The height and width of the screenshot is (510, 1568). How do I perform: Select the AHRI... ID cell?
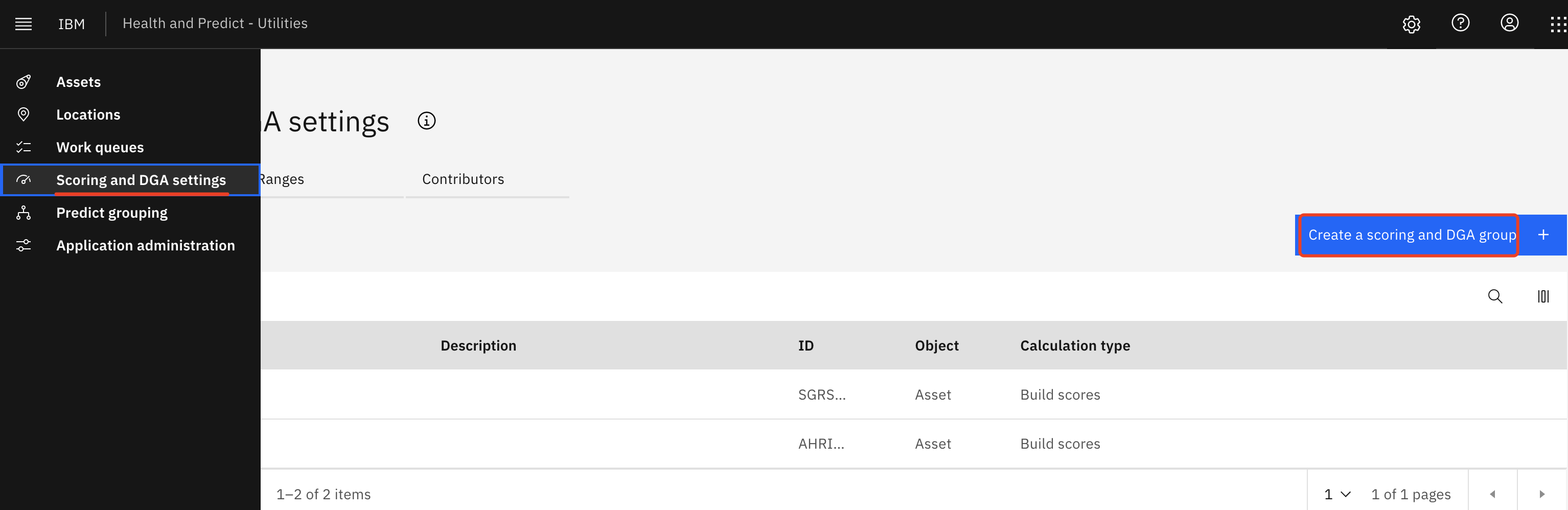coord(821,444)
